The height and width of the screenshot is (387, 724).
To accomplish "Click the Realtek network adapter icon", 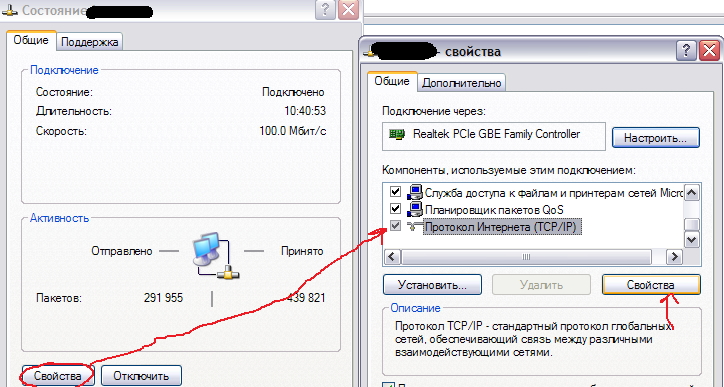I will [397, 135].
